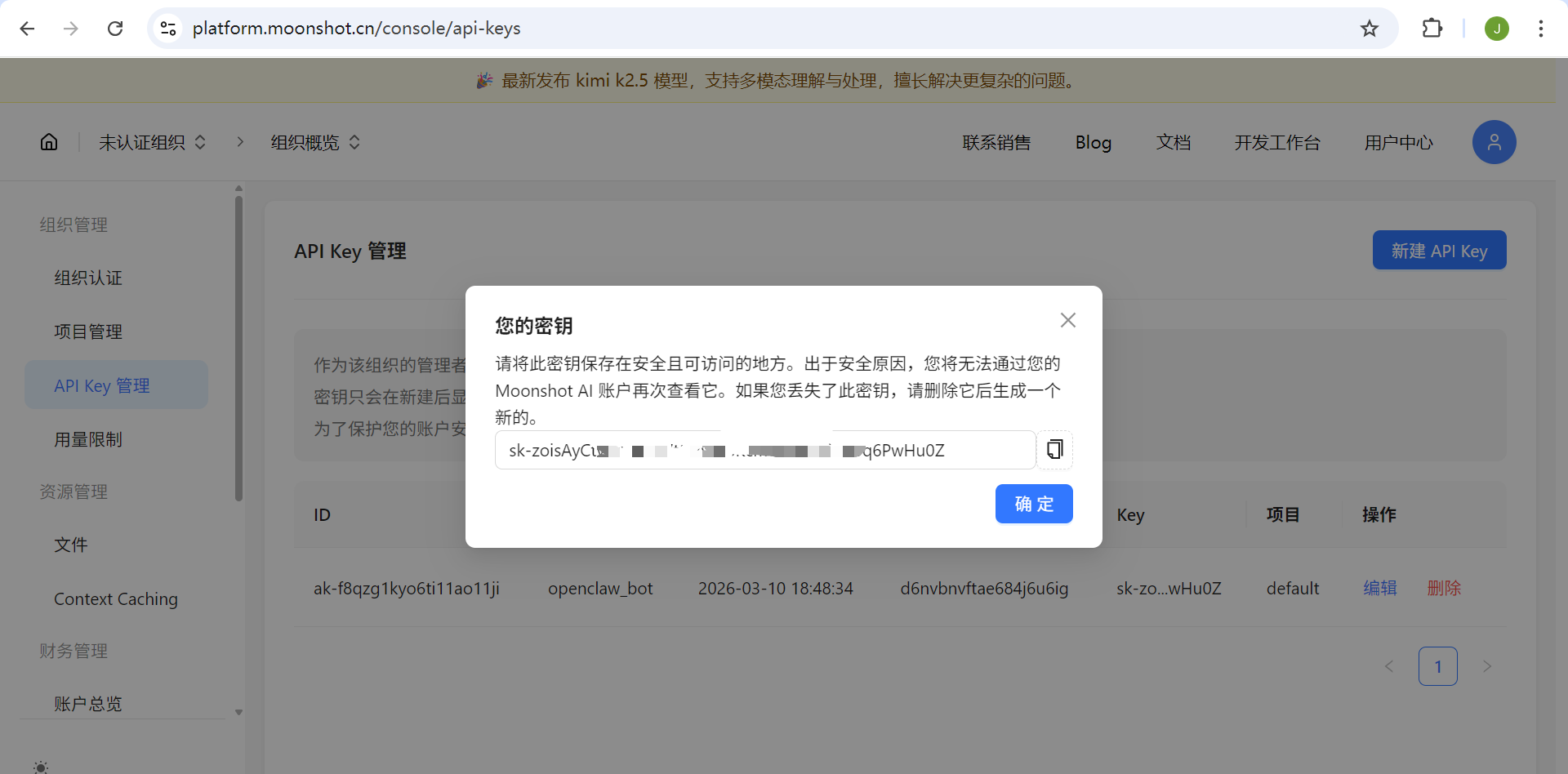Open the blue user avatar menu
The width and height of the screenshot is (1568, 774).
[x=1494, y=142]
